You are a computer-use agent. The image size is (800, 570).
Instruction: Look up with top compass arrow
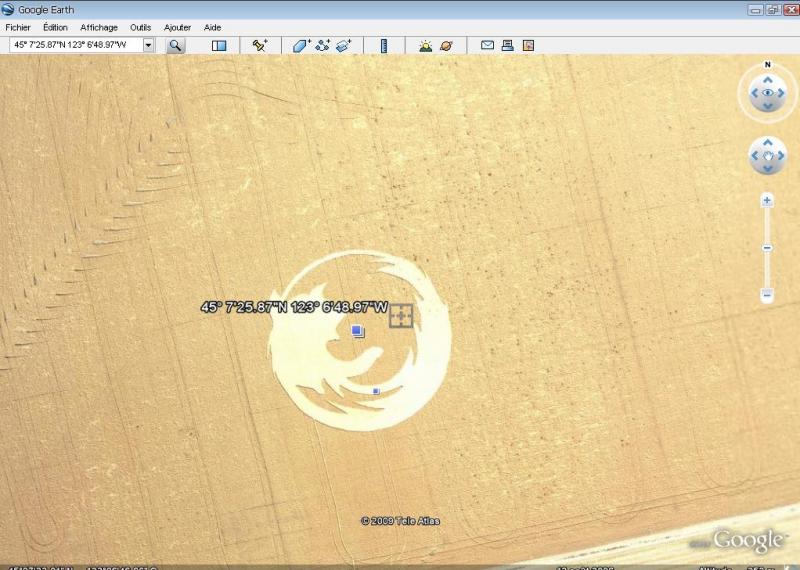click(x=767, y=80)
